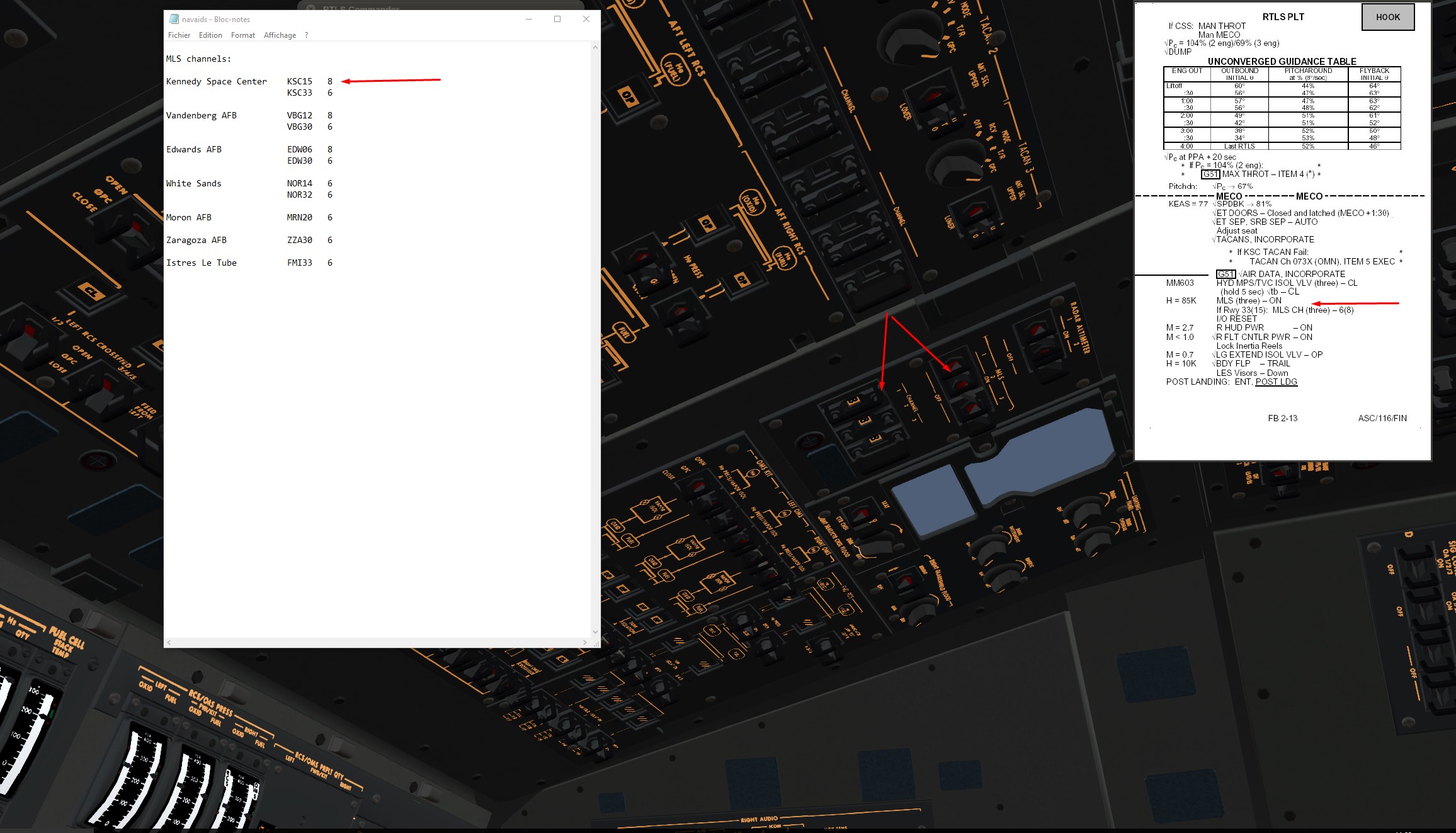Toggle the MLS 3 power switch
This screenshot has height=833, width=1456.
(973, 409)
